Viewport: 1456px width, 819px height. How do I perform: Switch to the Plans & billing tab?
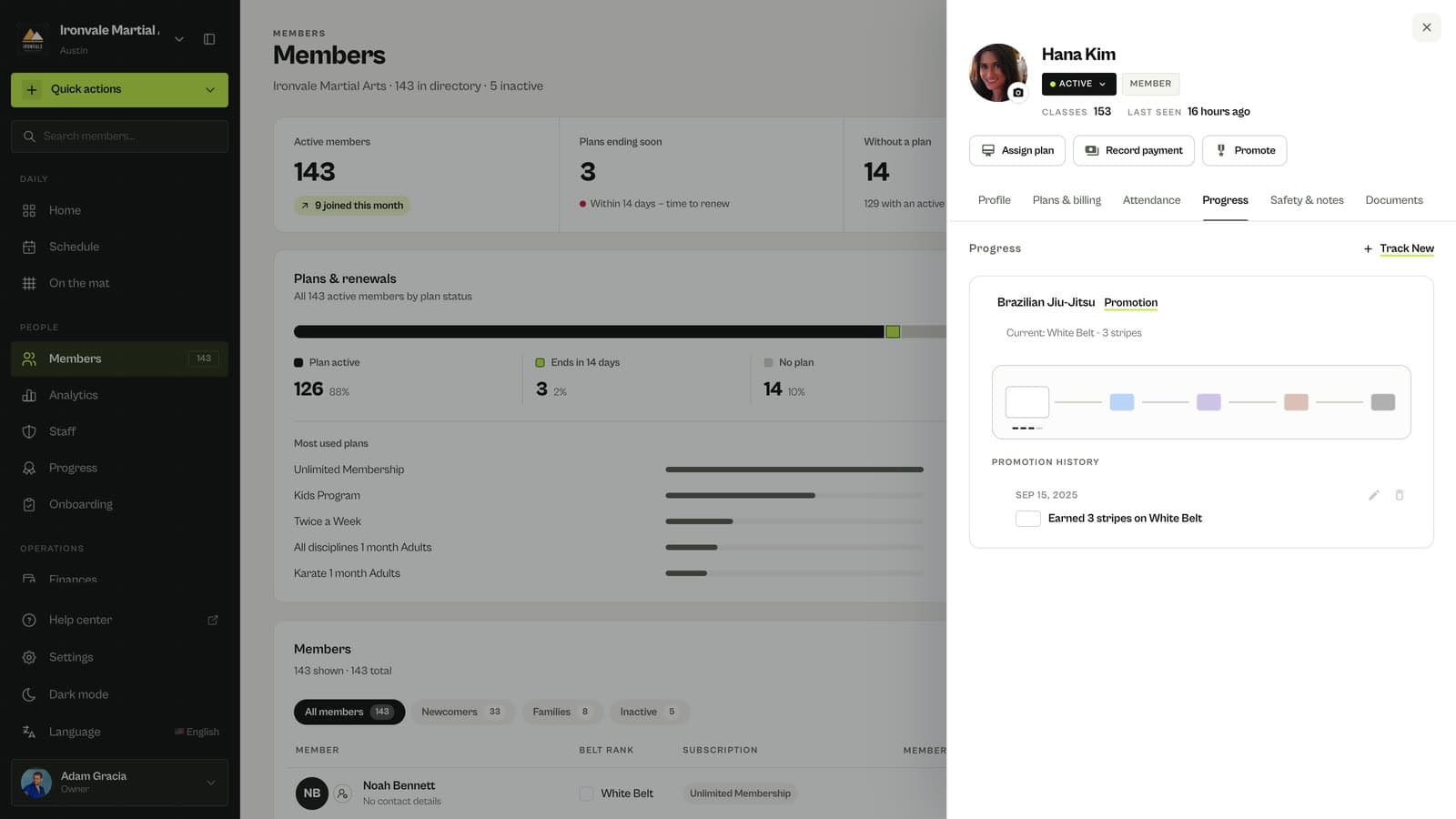[x=1067, y=200]
